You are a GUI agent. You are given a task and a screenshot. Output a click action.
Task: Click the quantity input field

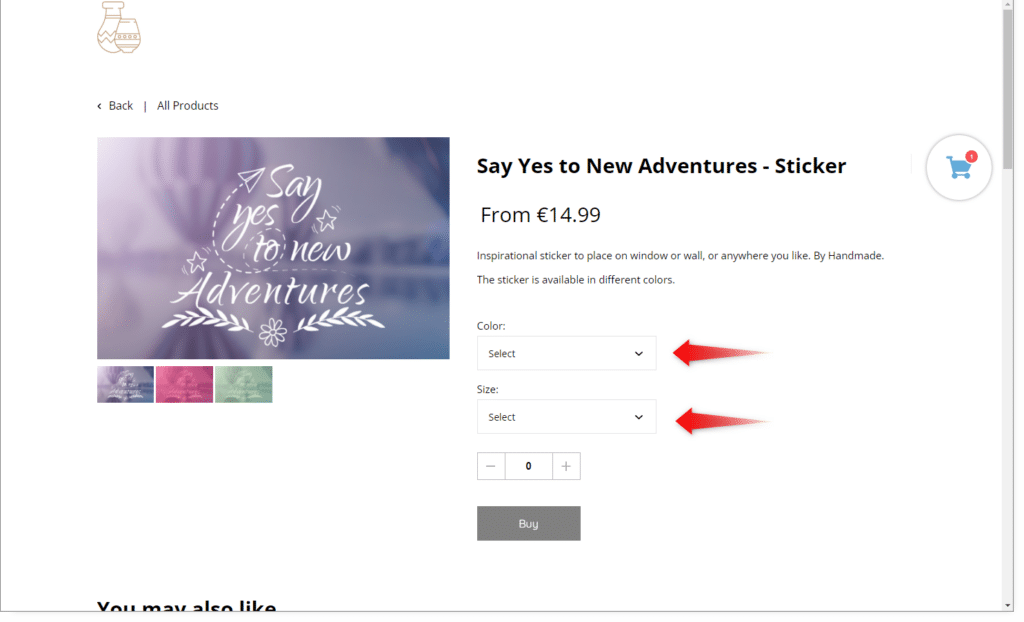pos(528,466)
